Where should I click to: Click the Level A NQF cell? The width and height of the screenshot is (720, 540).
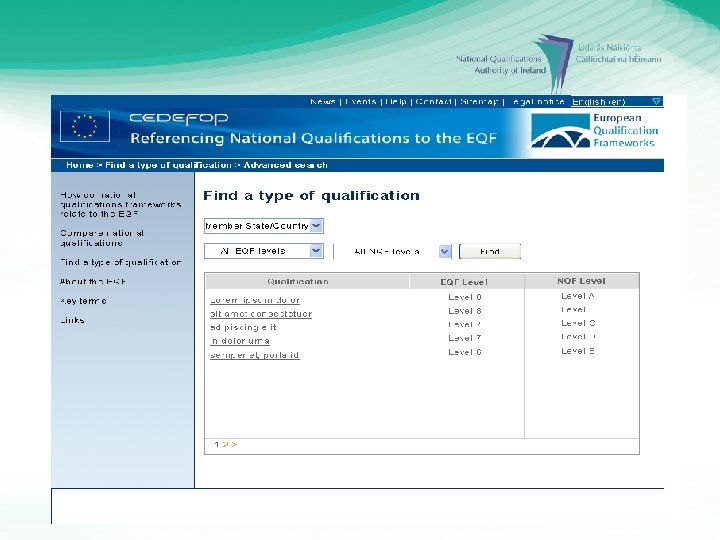point(578,296)
